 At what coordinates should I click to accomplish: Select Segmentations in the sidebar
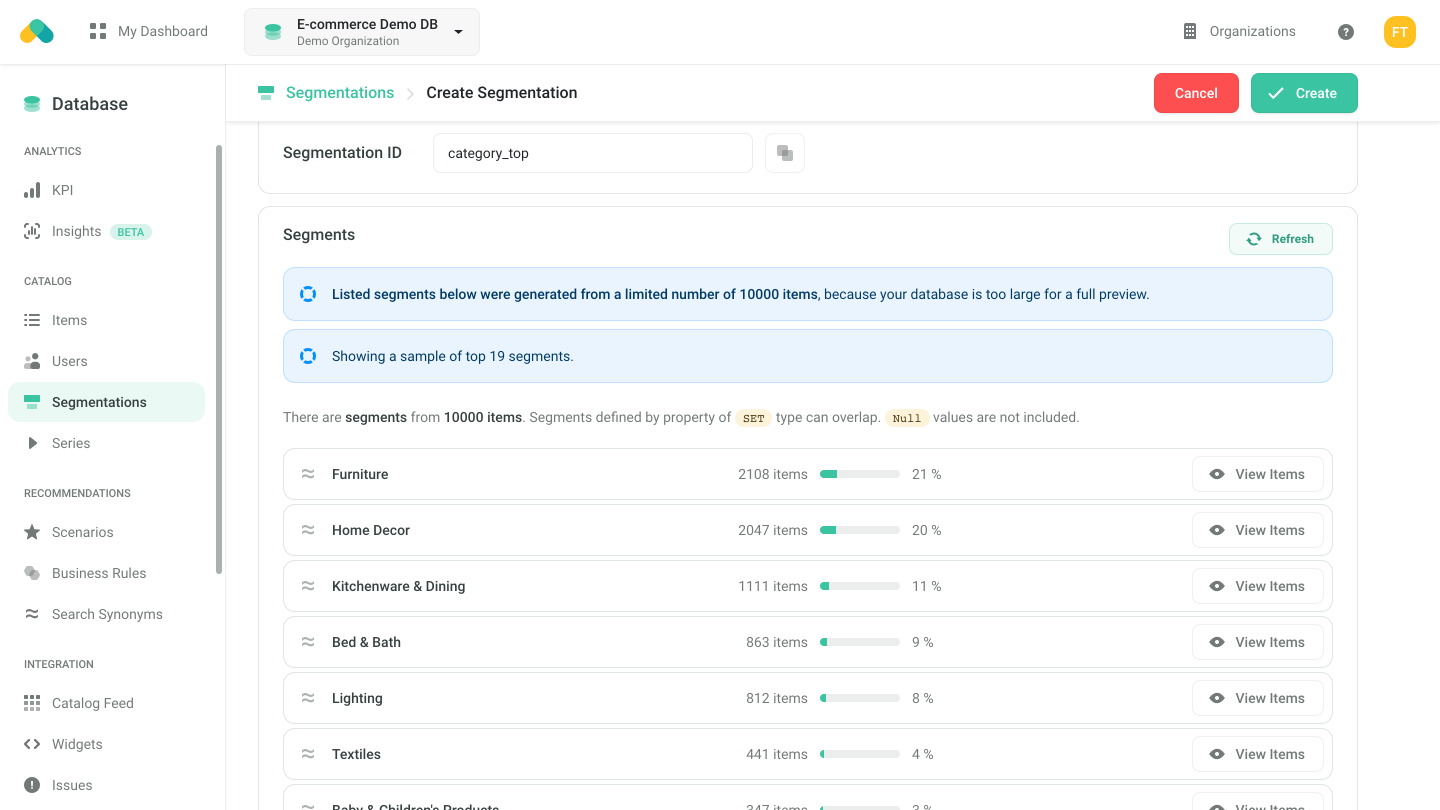click(106, 402)
